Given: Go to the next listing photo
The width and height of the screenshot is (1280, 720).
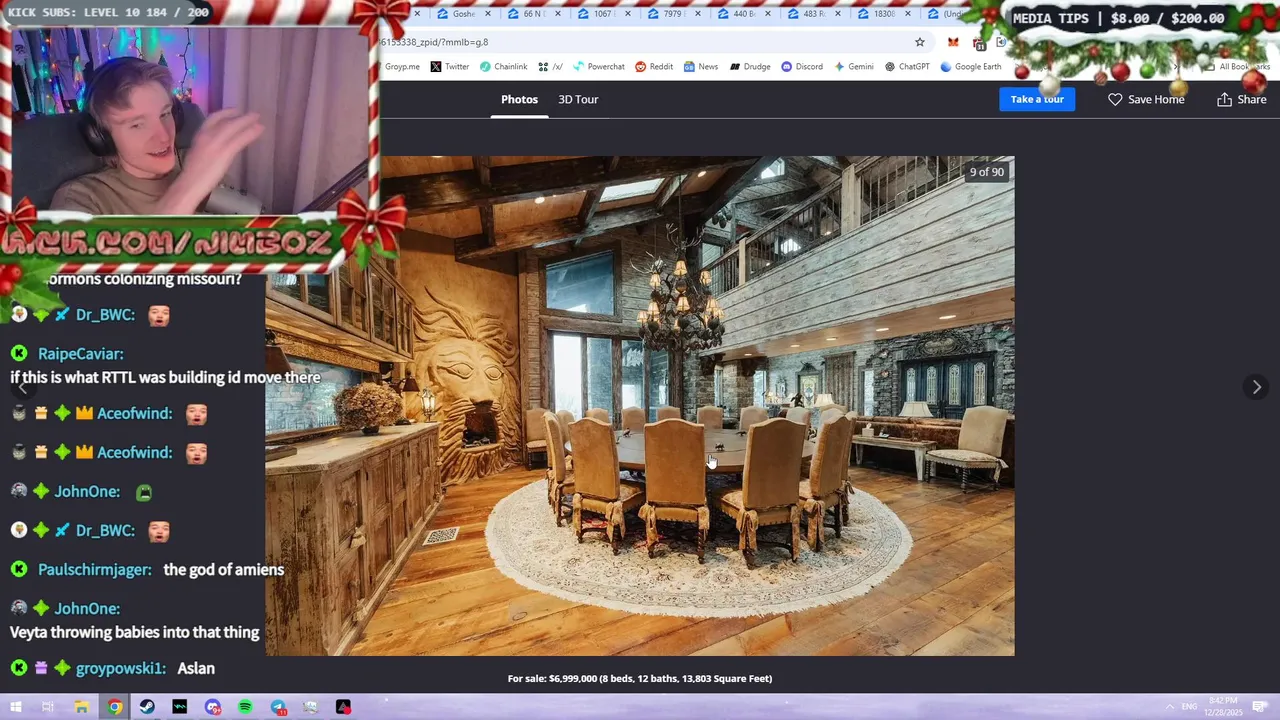Looking at the screenshot, I should click(1257, 387).
